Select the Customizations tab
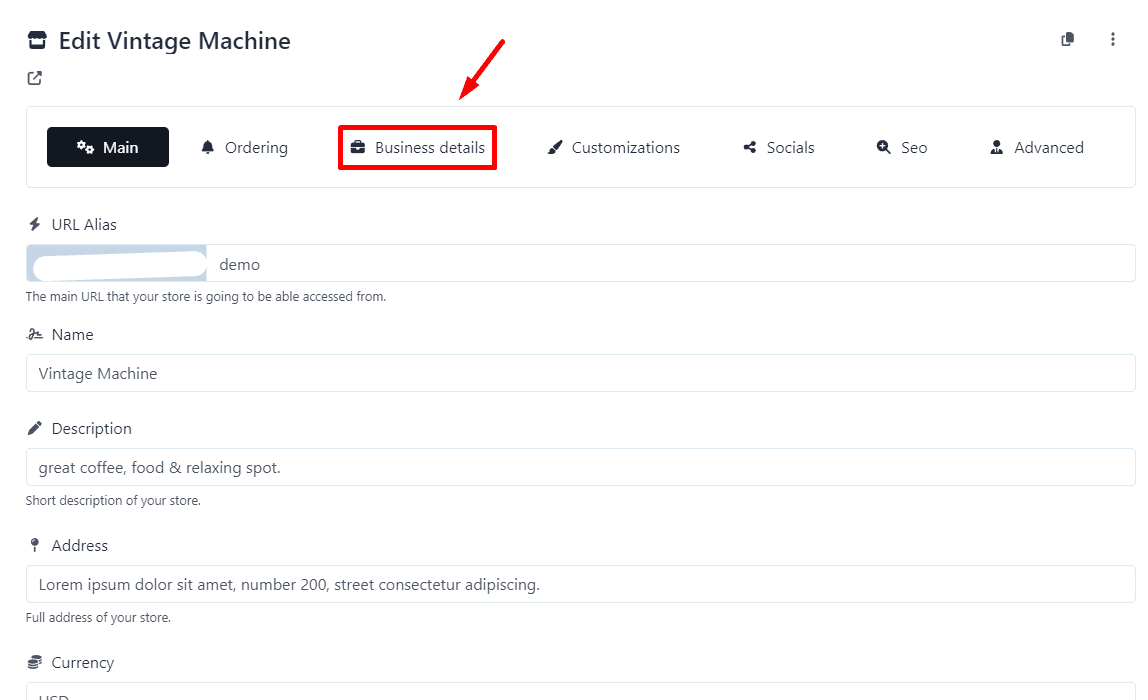The image size is (1148, 700). [x=614, y=147]
